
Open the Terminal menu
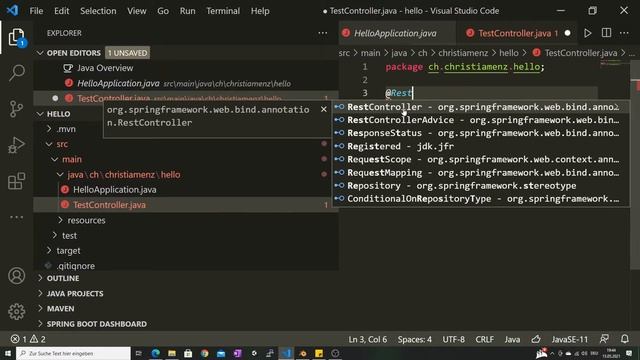[x=223, y=11]
